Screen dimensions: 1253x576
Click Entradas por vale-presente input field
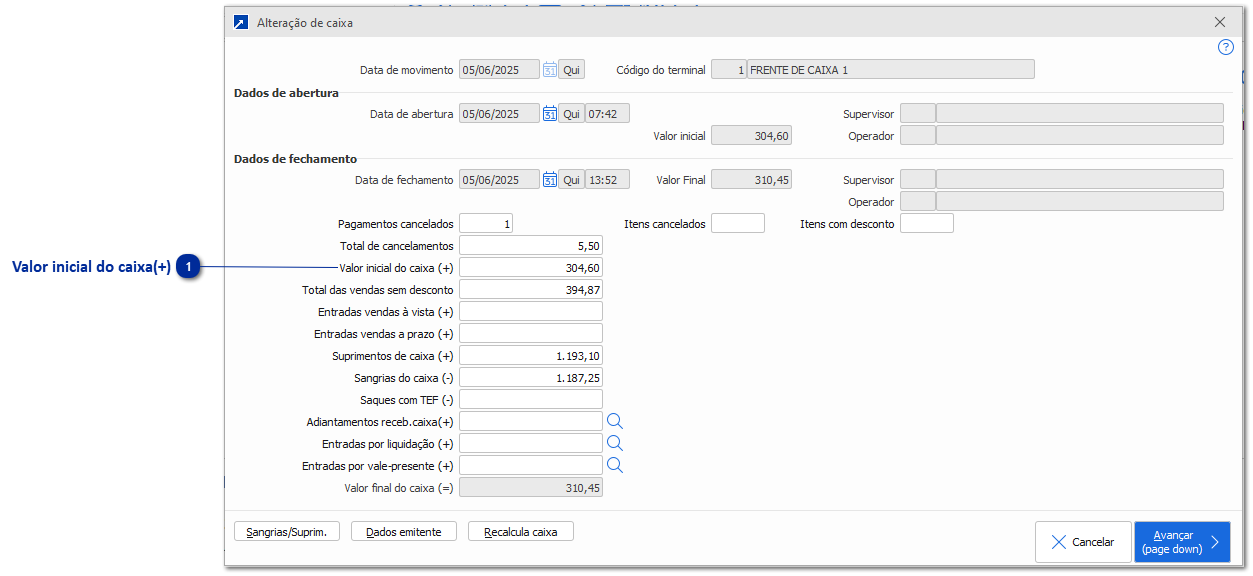tap(531, 466)
